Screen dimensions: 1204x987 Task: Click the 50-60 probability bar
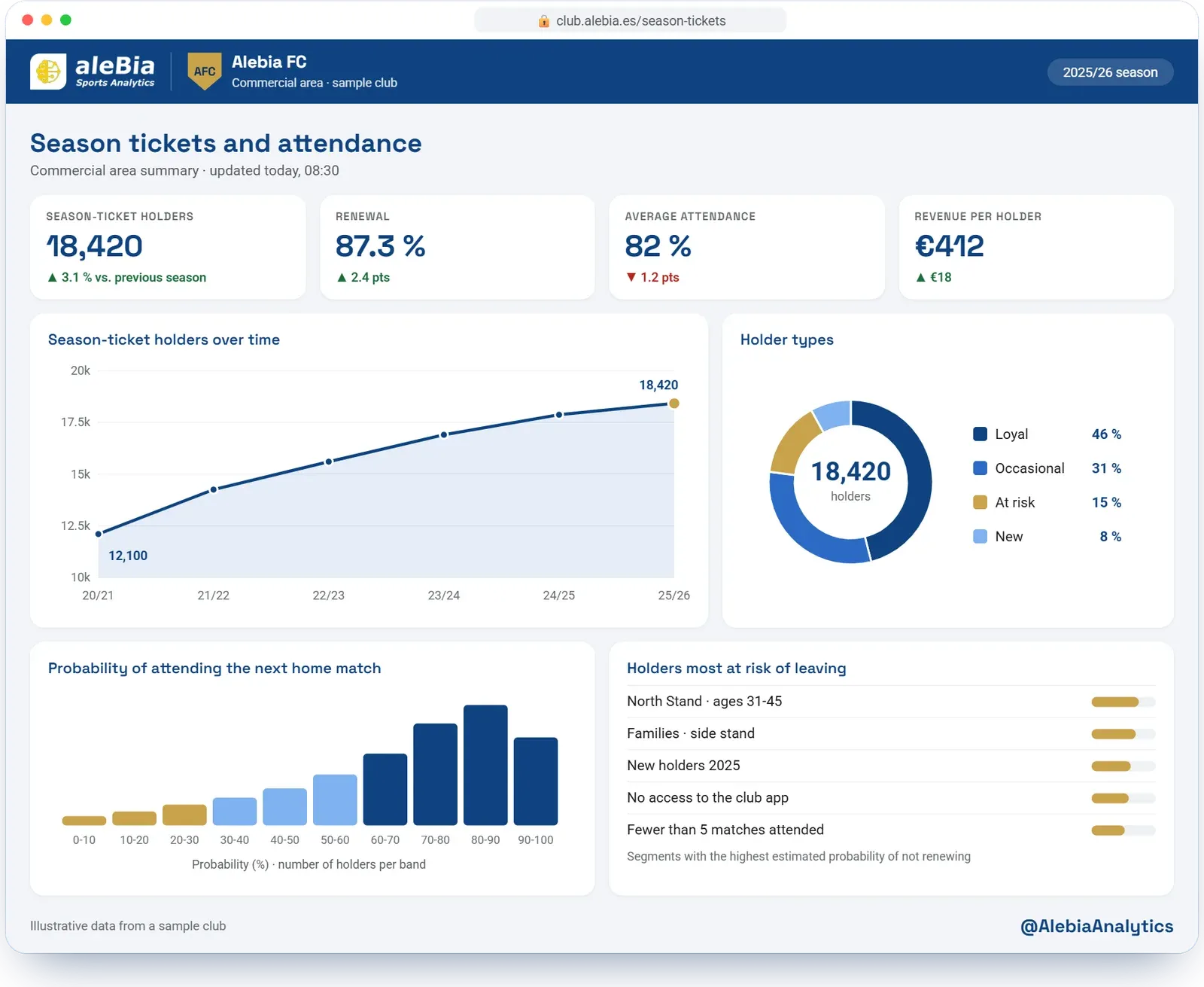335,800
